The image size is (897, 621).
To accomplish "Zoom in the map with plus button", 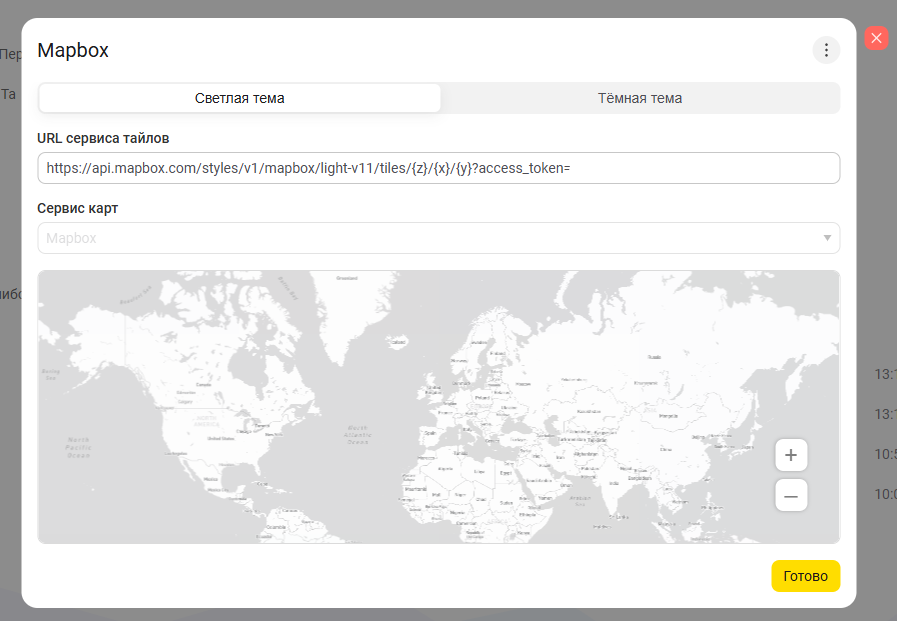I will 791,455.
